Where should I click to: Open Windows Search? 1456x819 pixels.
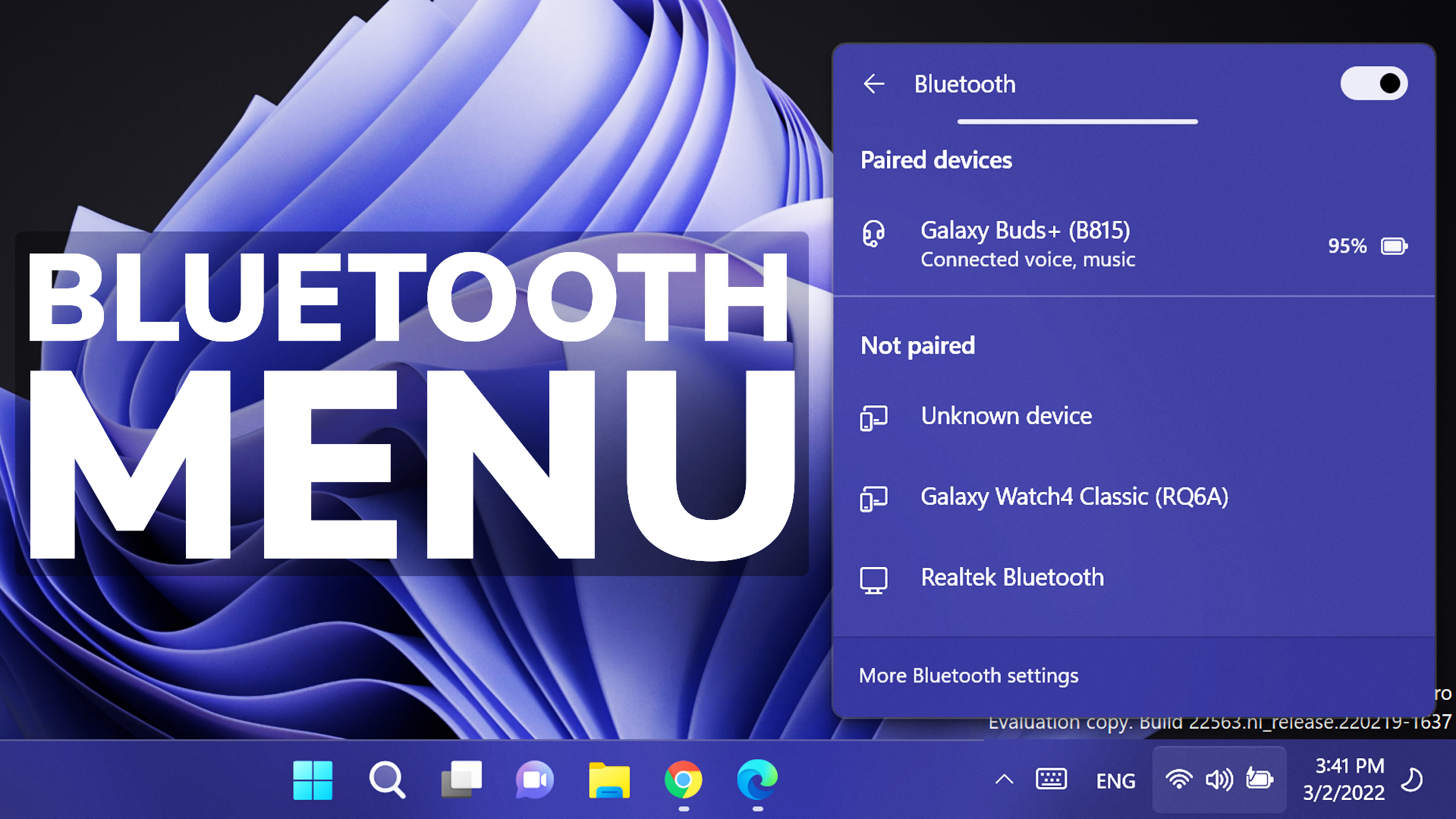387,780
